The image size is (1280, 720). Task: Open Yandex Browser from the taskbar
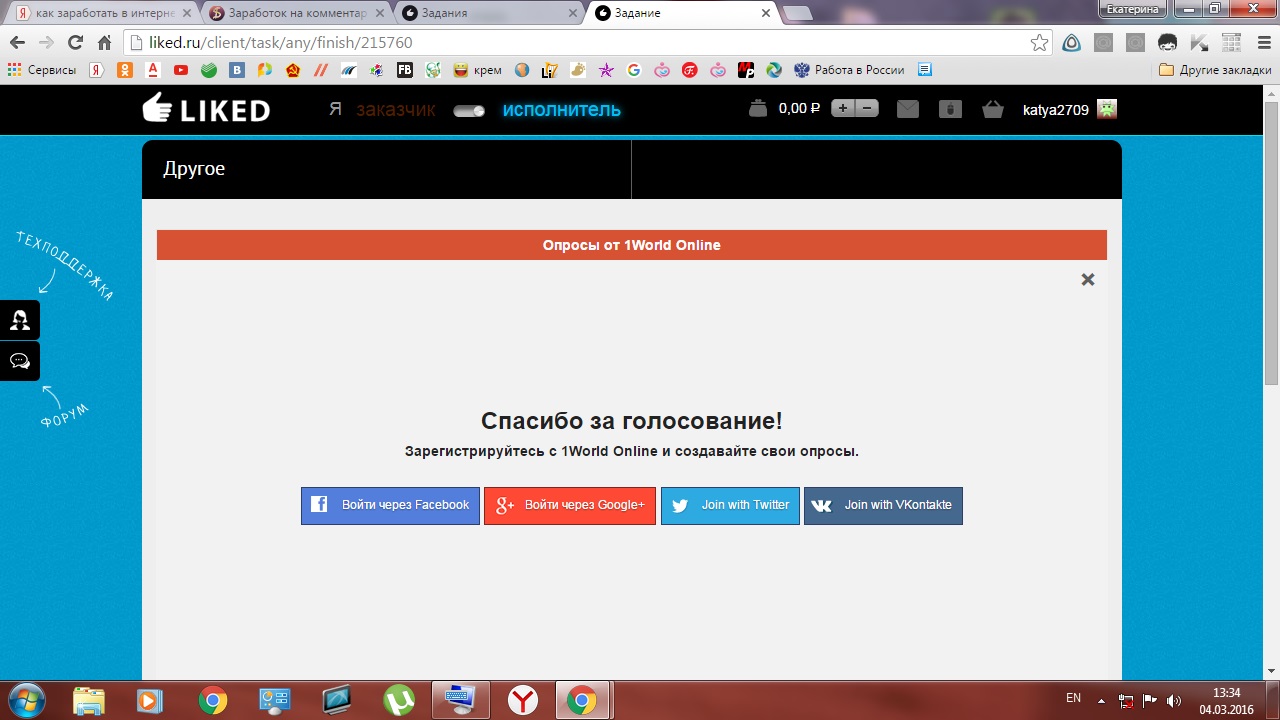(x=523, y=700)
